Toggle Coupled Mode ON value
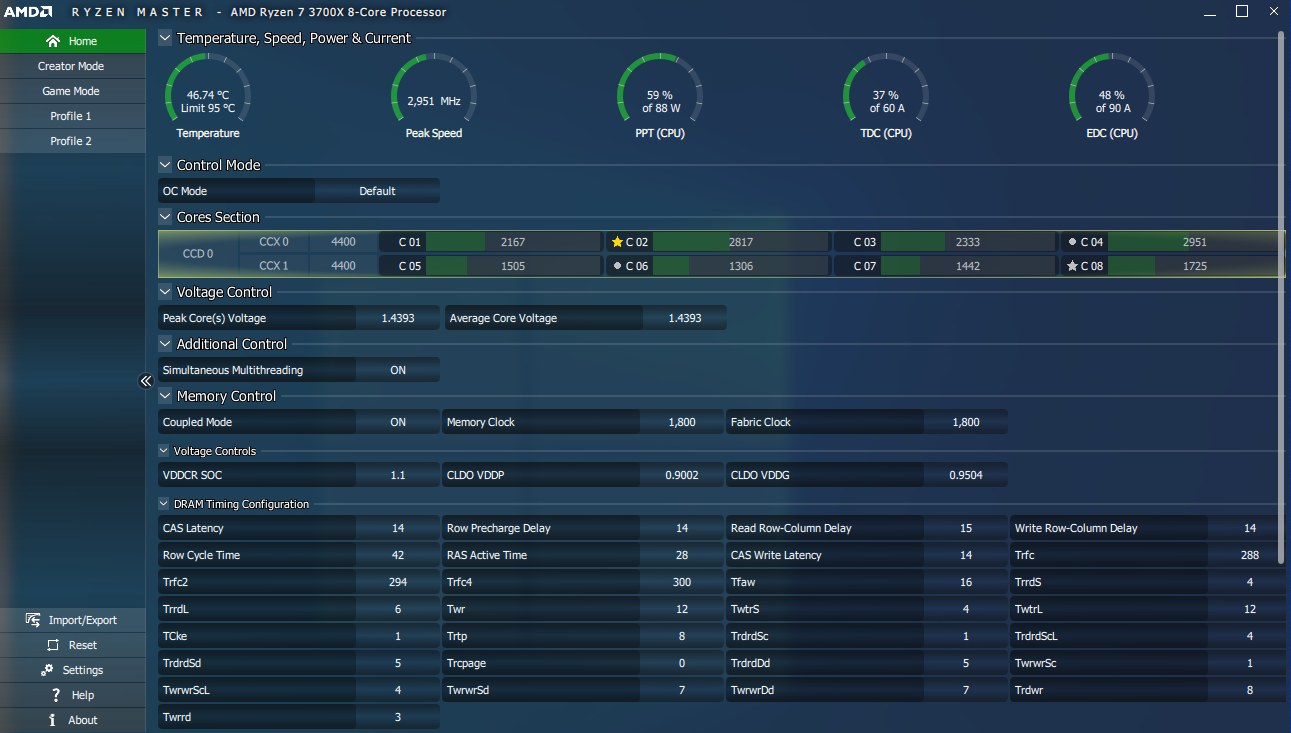This screenshot has width=1291, height=733. (398, 422)
